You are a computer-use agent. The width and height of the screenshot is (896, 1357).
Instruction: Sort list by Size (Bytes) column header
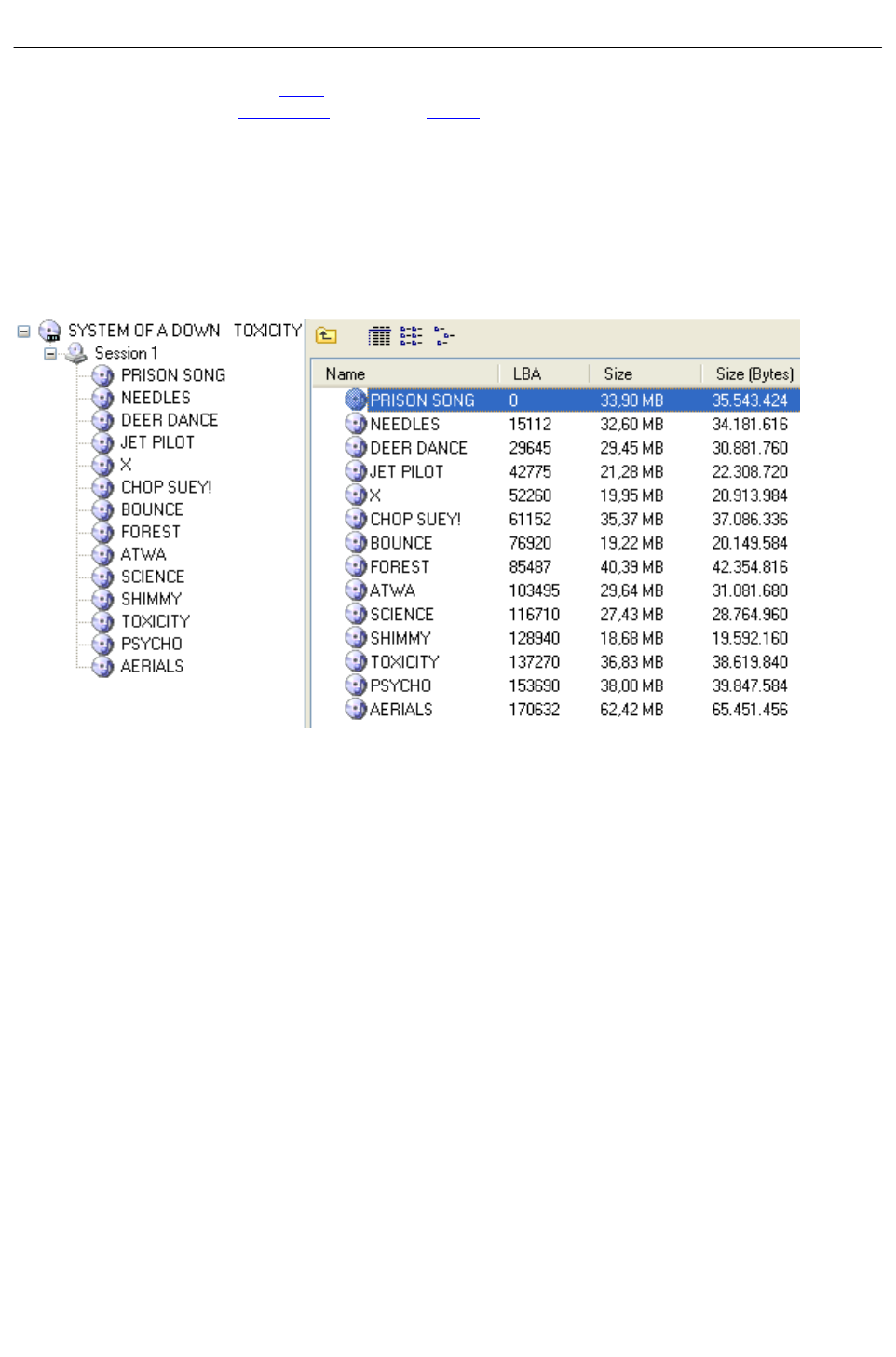point(751,373)
